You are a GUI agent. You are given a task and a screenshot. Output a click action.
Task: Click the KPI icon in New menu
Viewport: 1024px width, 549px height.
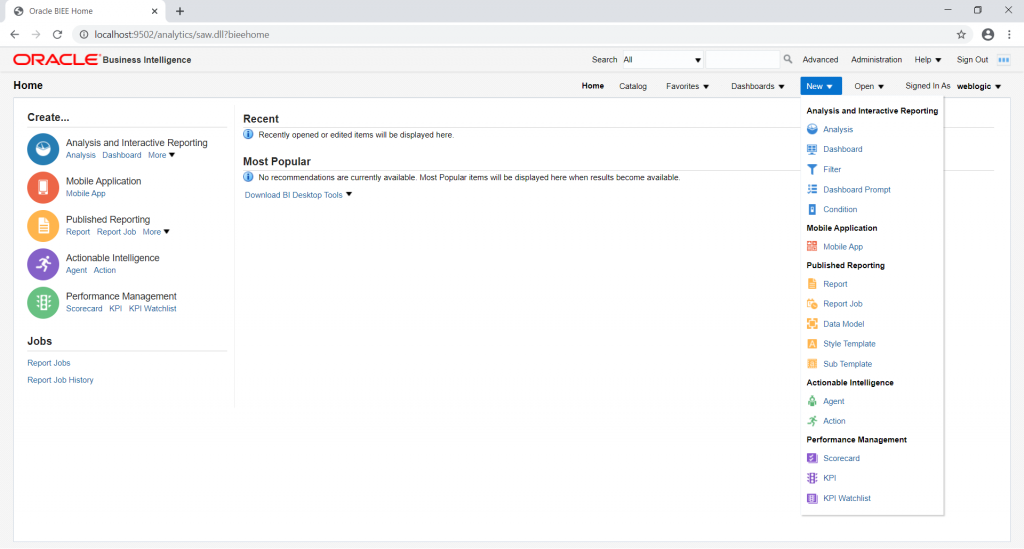tap(812, 478)
